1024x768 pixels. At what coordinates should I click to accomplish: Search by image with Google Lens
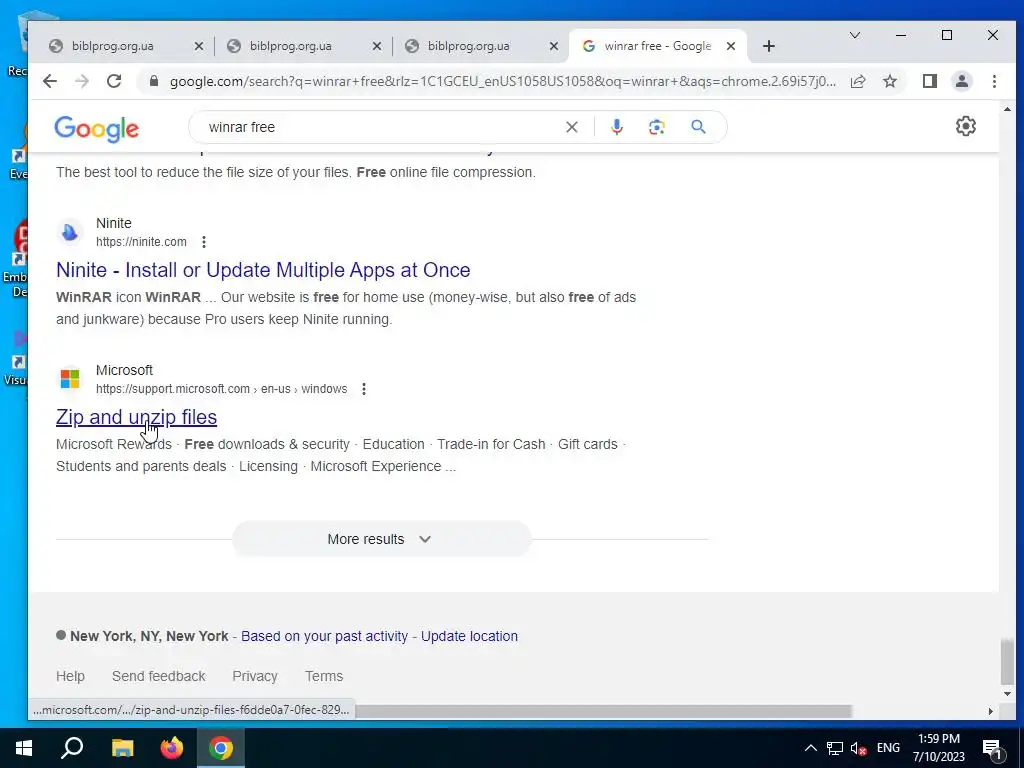coord(656,127)
